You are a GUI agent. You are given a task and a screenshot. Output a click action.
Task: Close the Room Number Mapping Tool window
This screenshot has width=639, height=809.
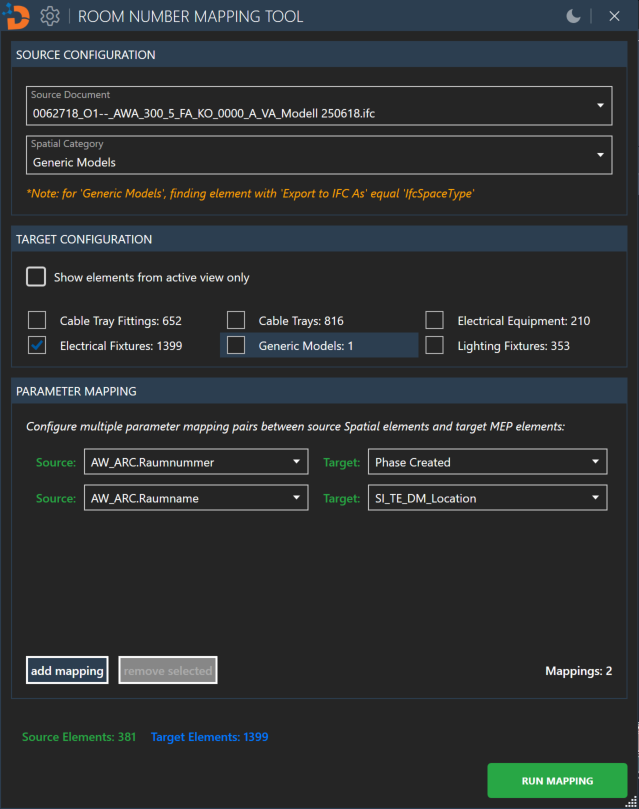pos(614,16)
